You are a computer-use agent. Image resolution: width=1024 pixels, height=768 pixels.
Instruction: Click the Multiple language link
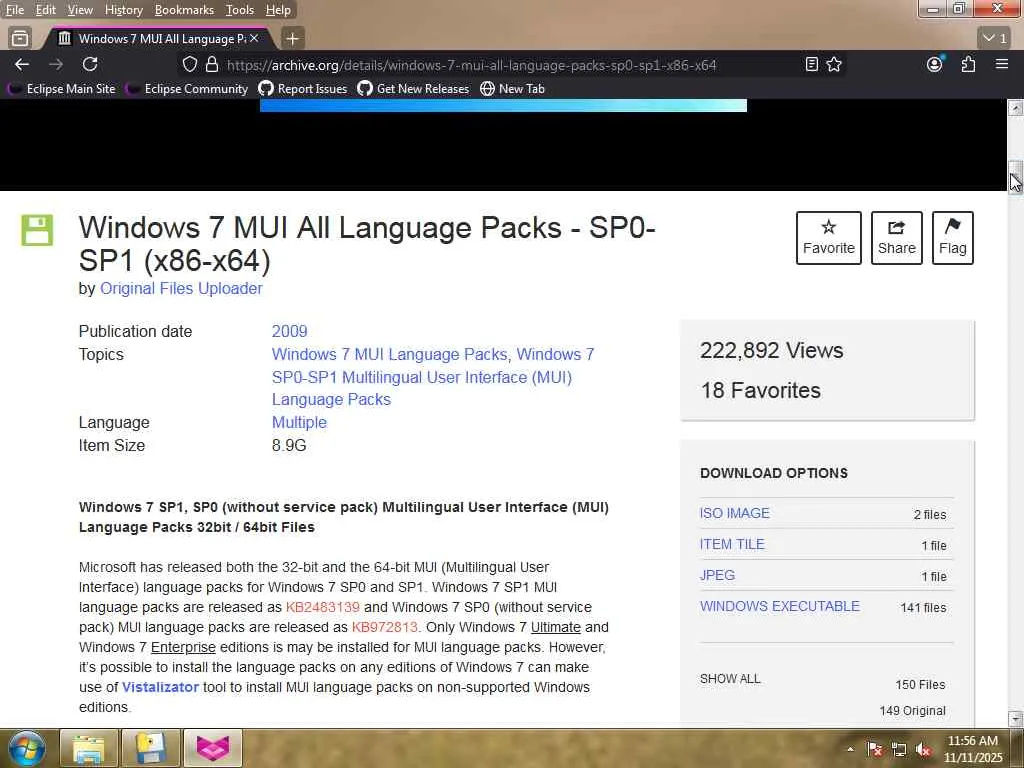[299, 423]
